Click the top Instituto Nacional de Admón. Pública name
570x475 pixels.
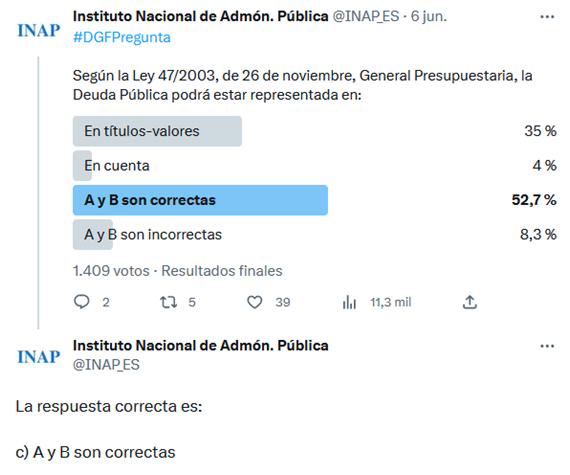[200, 16]
